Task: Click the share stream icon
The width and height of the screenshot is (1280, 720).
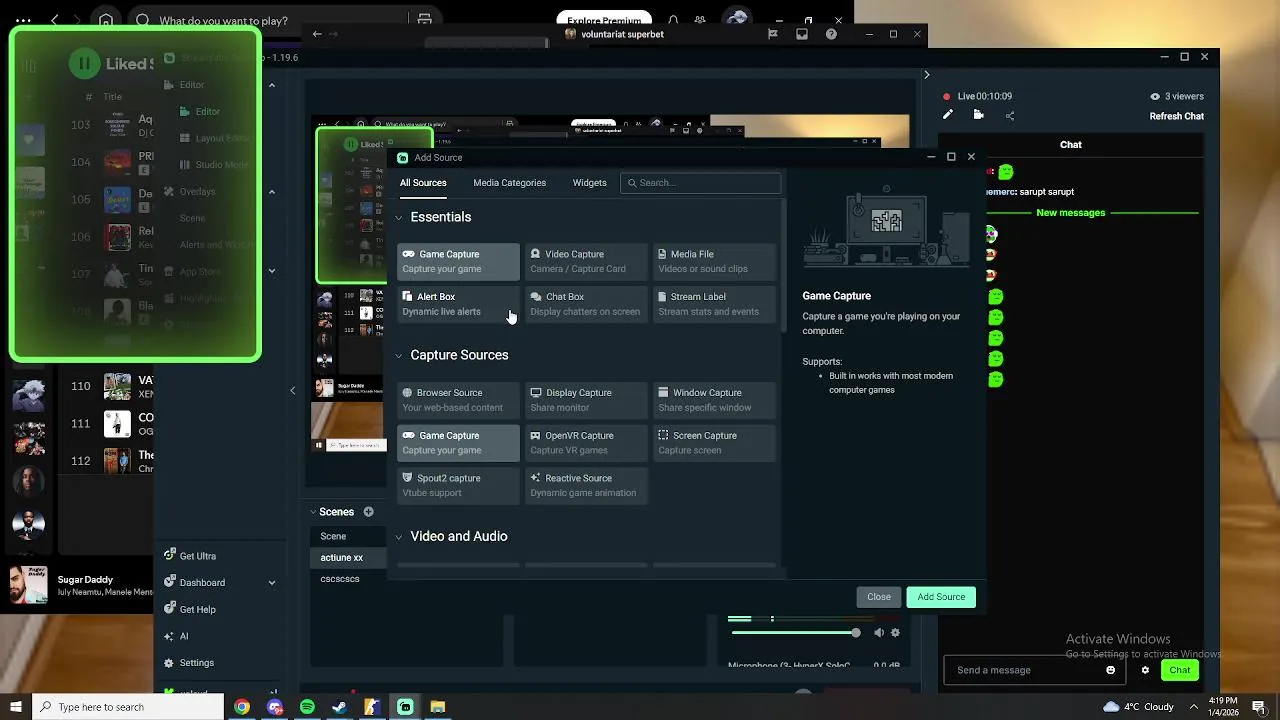Action: pyautogui.click(x=1010, y=116)
